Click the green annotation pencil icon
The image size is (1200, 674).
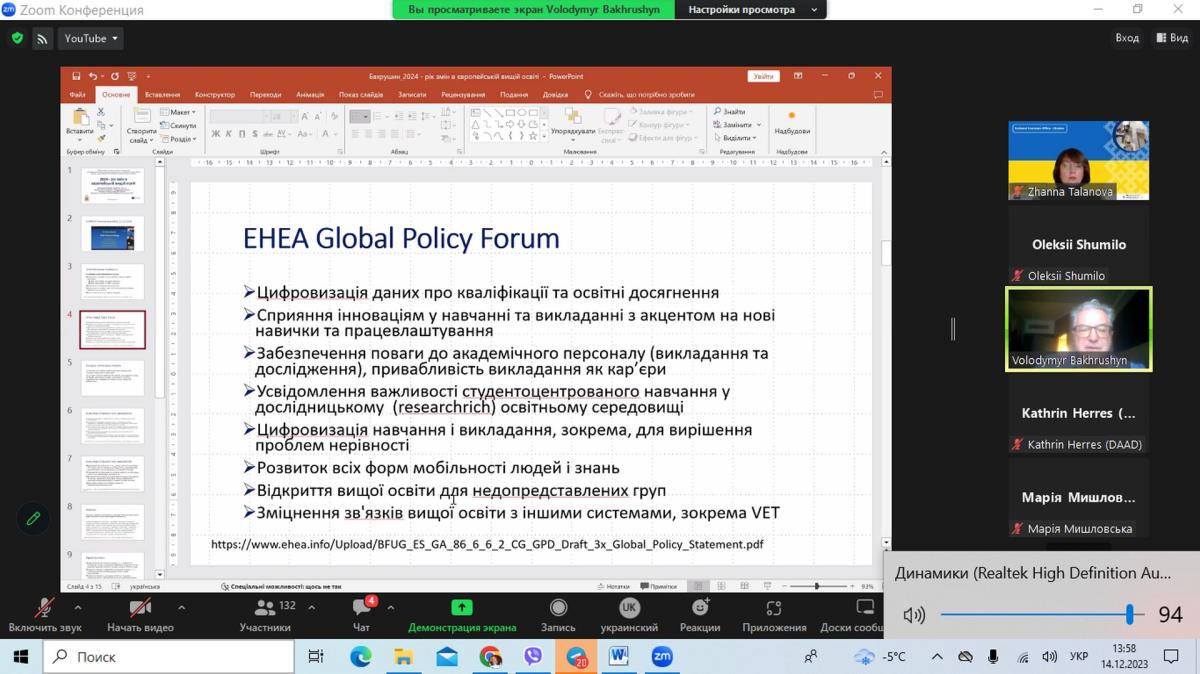click(x=33, y=518)
